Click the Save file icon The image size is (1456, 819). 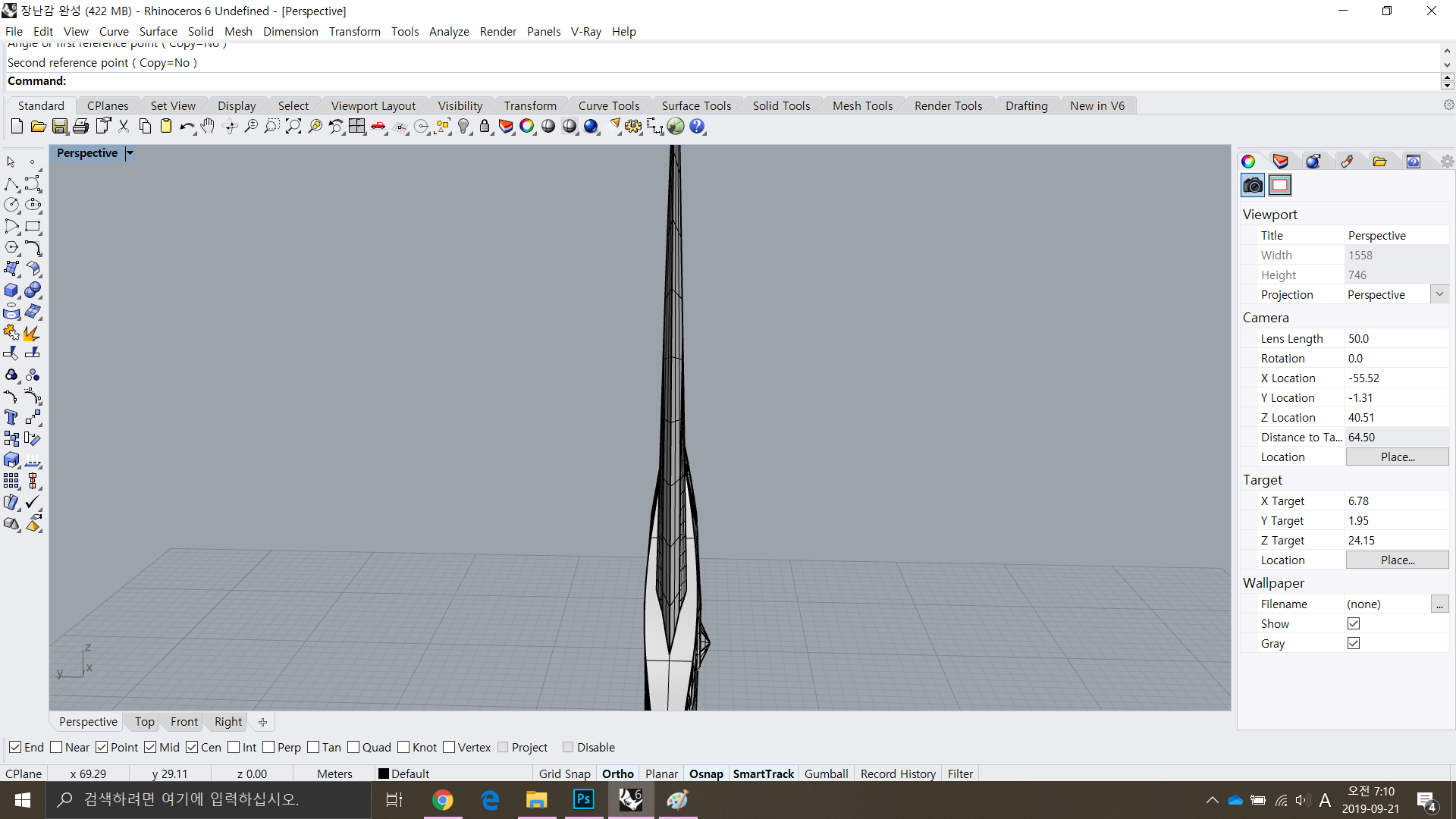(59, 127)
